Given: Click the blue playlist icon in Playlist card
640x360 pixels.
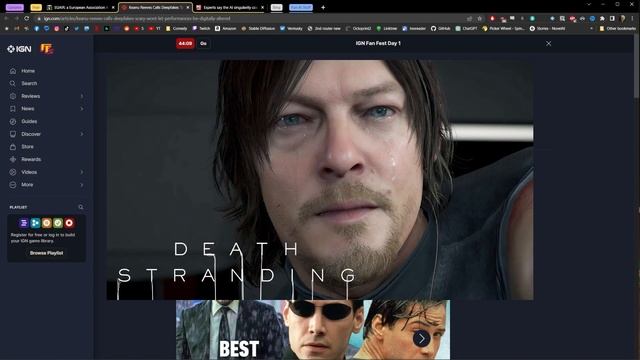Looking at the screenshot, I should 35,223.
